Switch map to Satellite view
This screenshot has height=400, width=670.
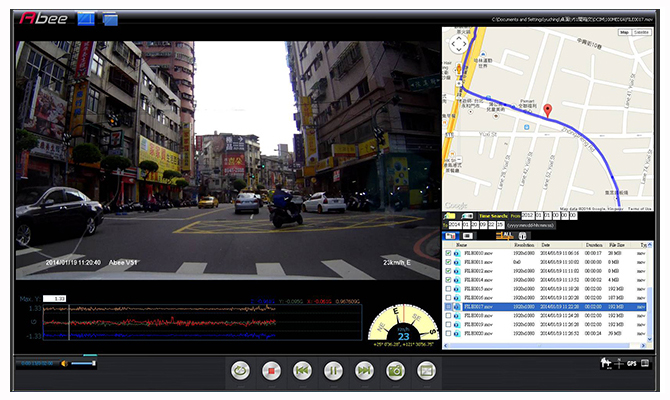pos(643,33)
